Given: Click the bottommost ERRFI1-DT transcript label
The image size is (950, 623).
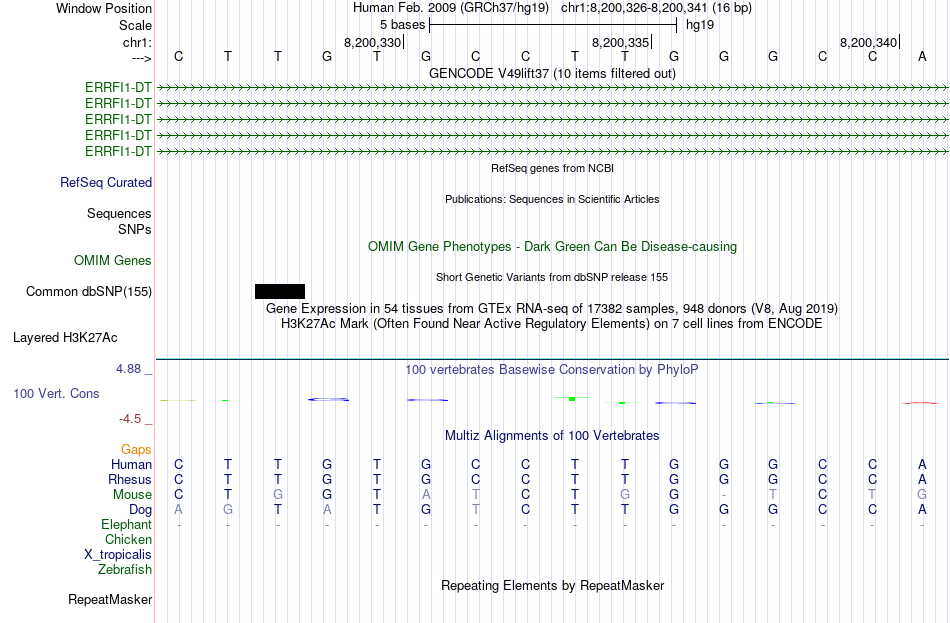Looking at the screenshot, I should pyautogui.click(x=118, y=151).
